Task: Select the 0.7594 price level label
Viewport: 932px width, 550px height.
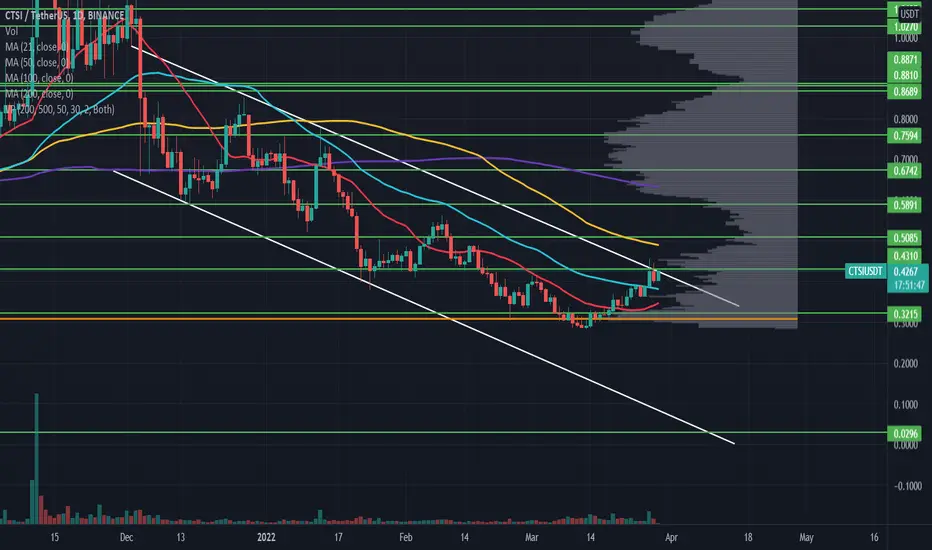Action: pos(905,136)
